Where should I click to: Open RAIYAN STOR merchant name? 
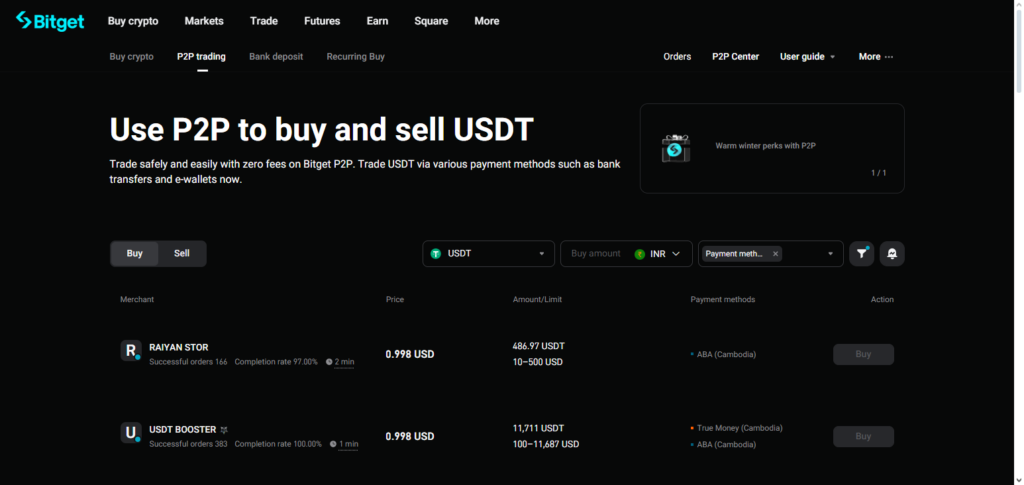[x=179, y=347]
